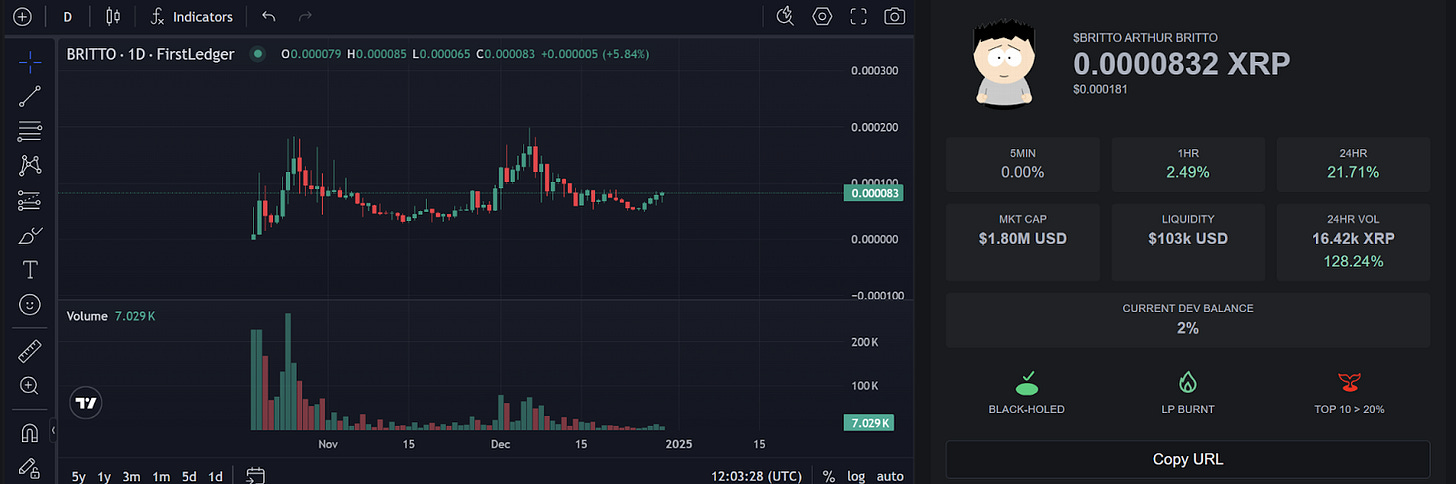Select the Fibonacci retracement lines tool
1456x484 pixels.
pyautogui.click(x=30, y=130)
